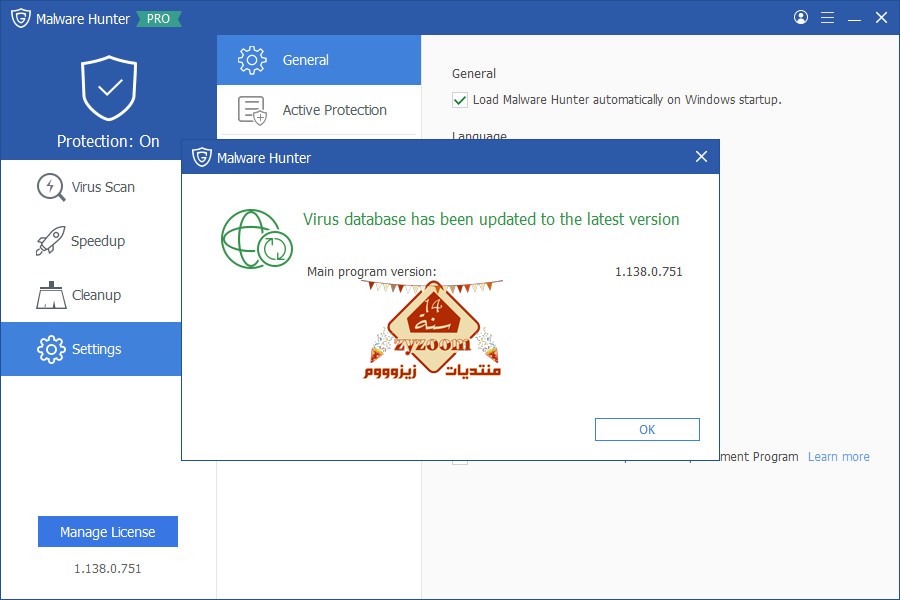Click the Active Protection list-shield icon
Screen dimensions: 900x600
point(253,110)
